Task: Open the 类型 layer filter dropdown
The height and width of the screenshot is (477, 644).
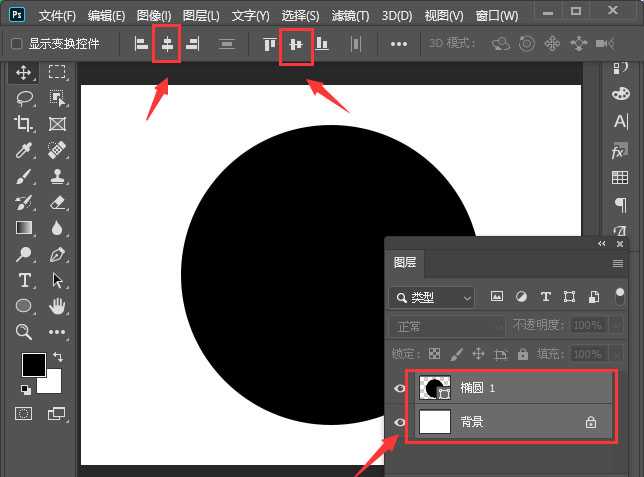Action: [x=432, y=297]
